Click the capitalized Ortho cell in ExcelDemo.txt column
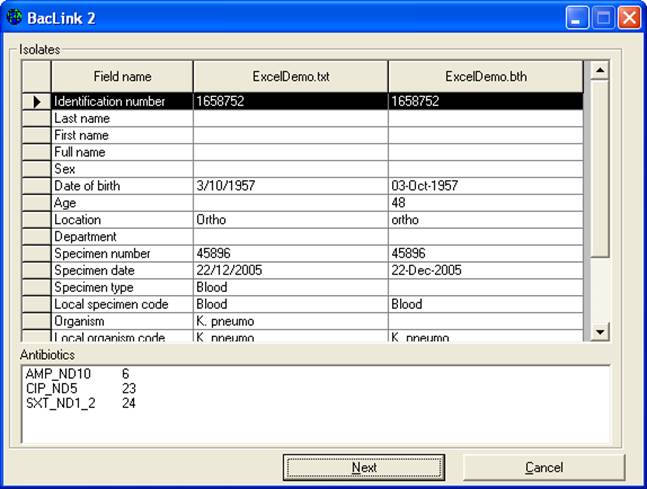Screen dimensions: 647x489 (x=291, y=220)
